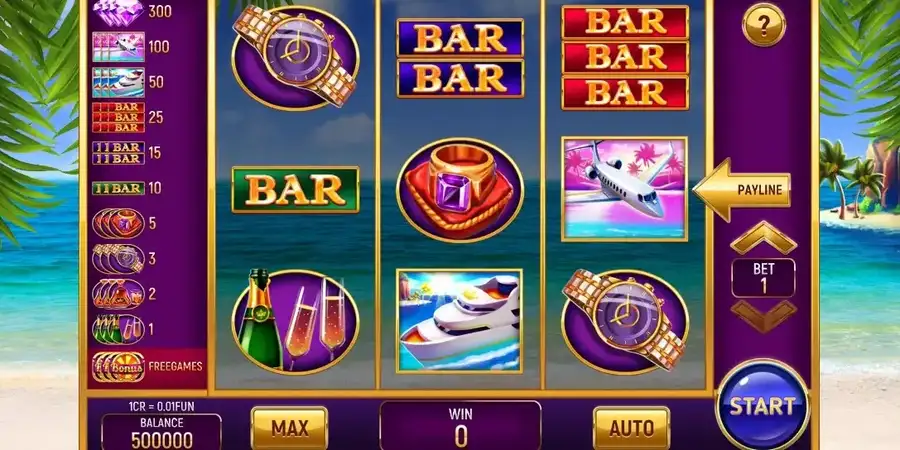This screenshot has height=450, width=900.
Task: Click the WIN amount panel
Action: pyautogui.click(x=460, y=426)
